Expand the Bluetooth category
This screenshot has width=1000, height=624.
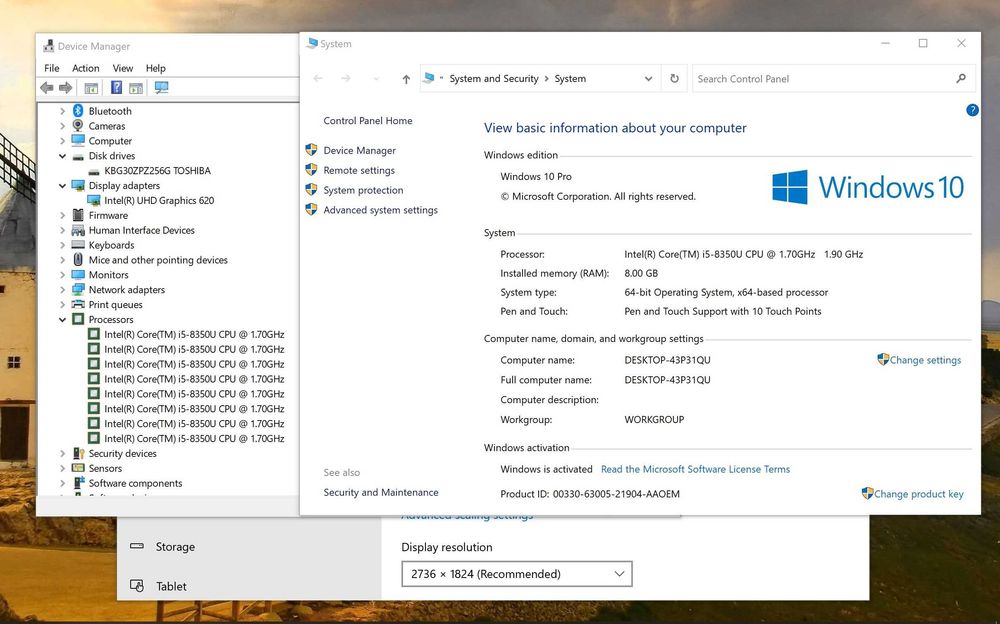(x=63, y=111)
